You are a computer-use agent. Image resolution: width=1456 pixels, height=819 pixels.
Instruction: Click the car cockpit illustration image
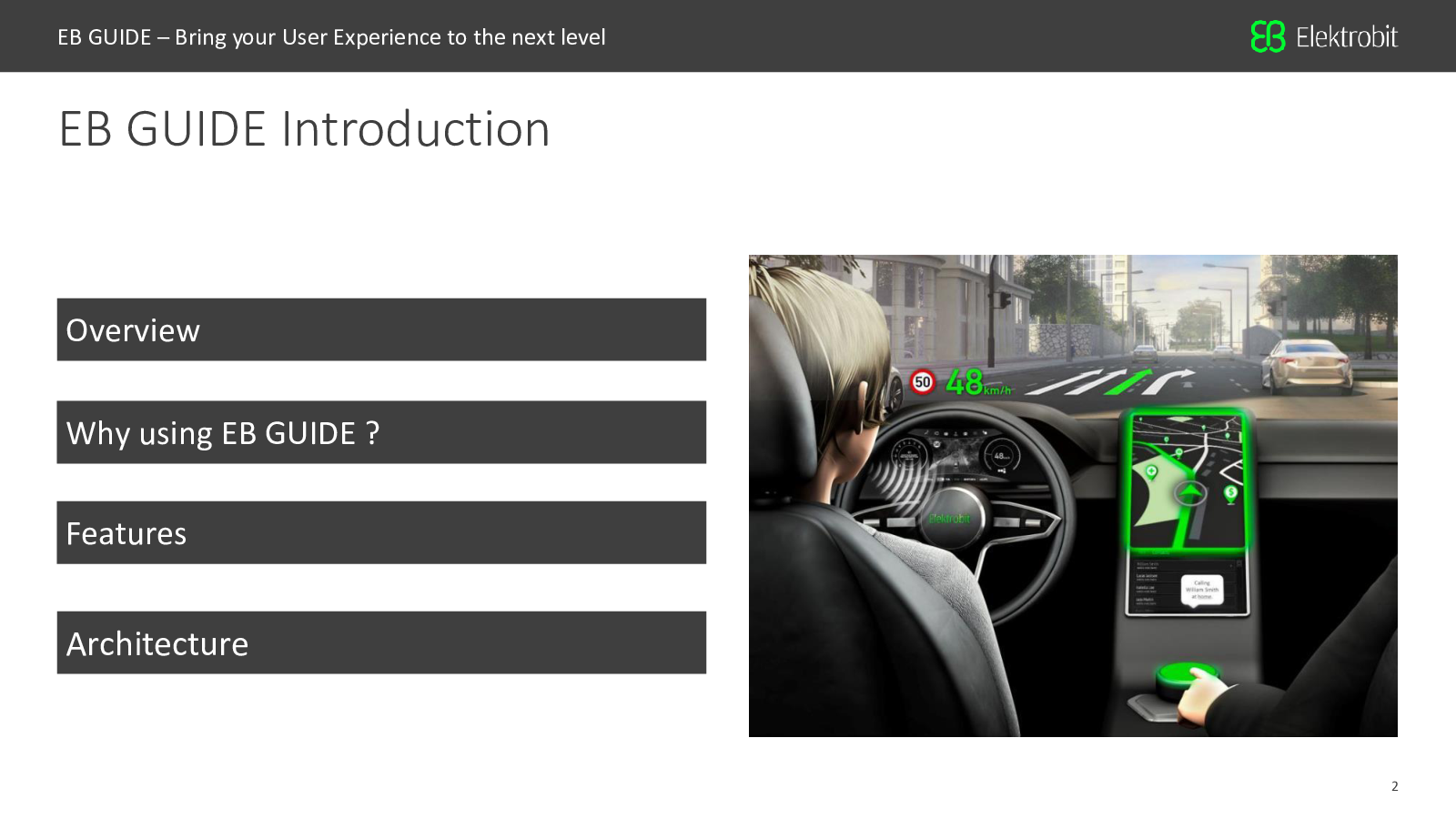coord(1073,496)
